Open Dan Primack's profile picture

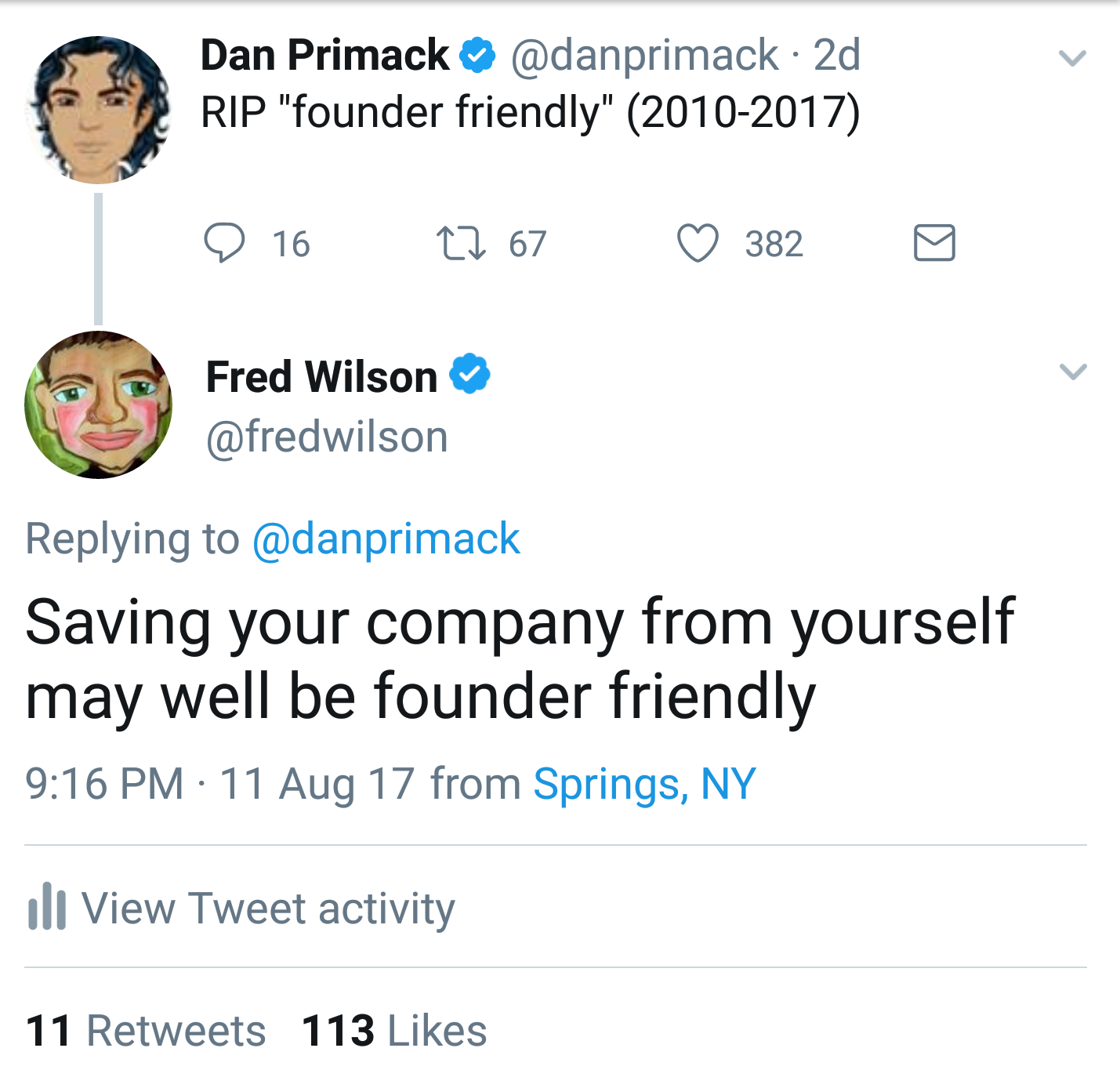pyautogui.click(x=99, y=110)
